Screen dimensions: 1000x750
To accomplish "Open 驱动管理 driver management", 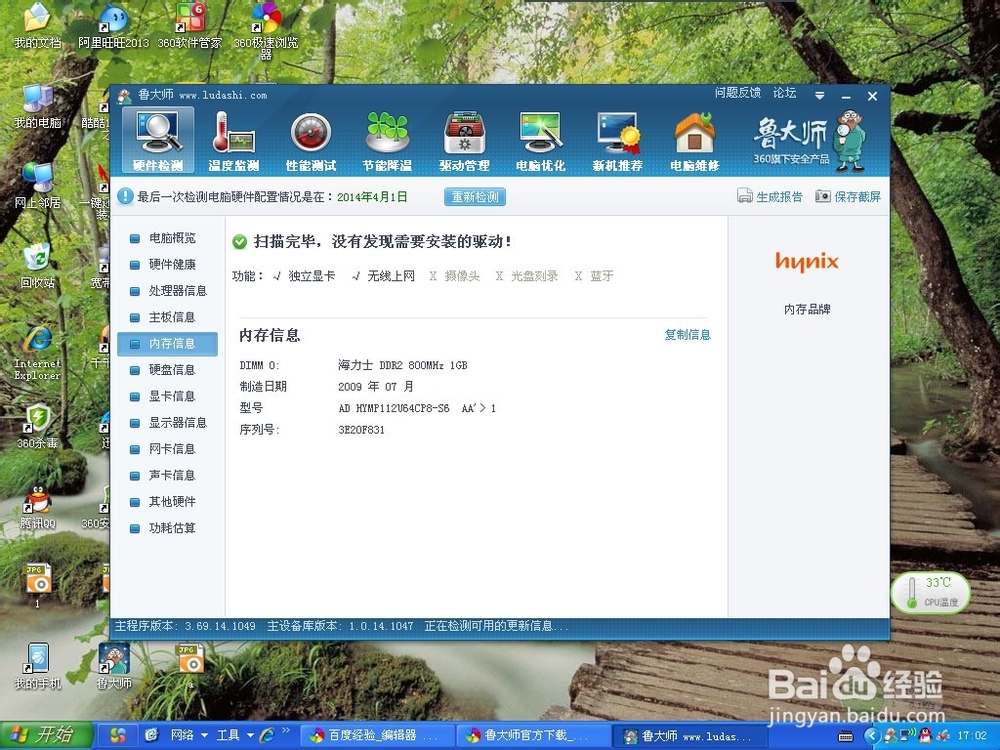I will (x=464, y=142).
